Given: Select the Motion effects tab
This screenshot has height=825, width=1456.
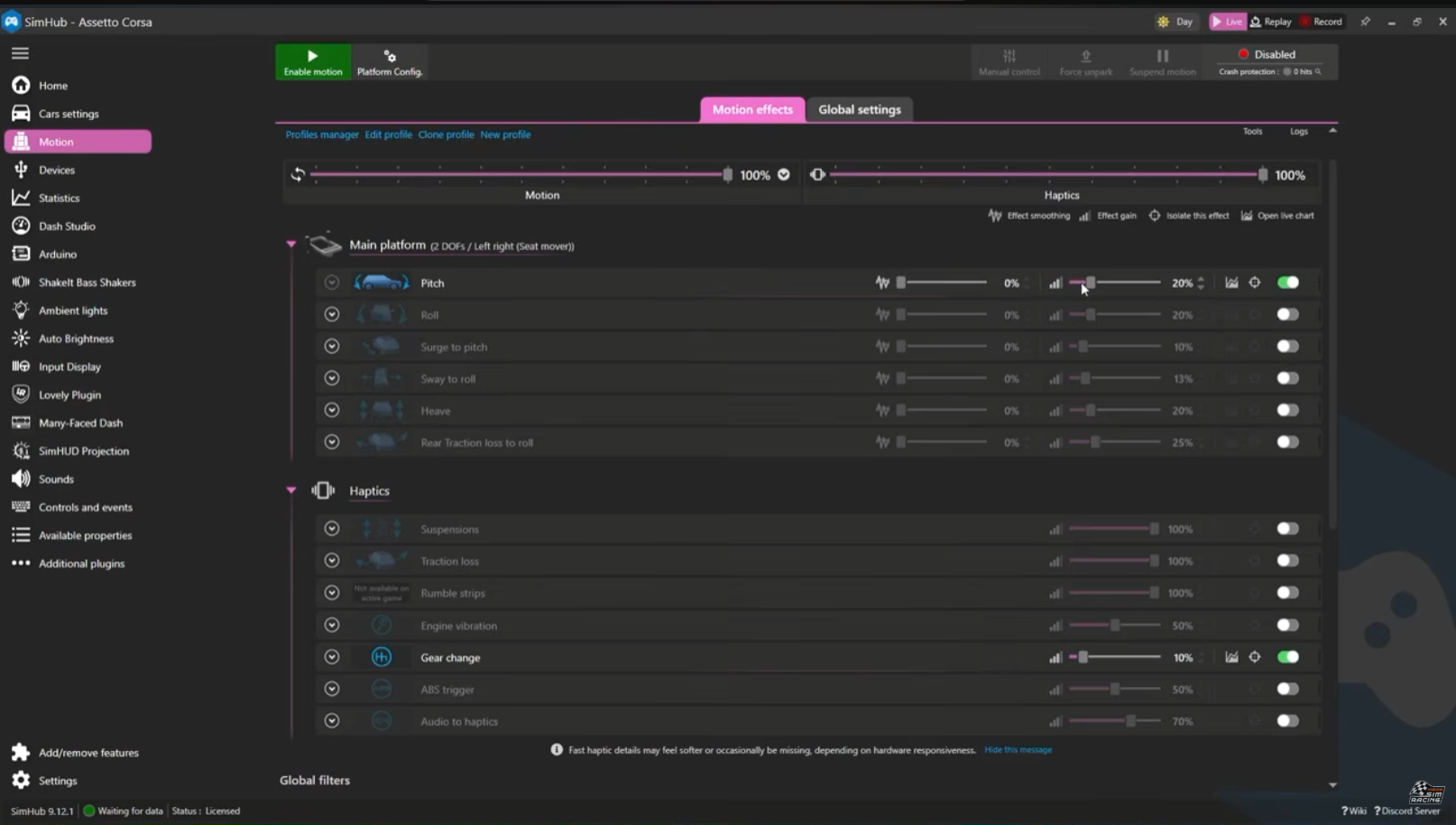Looking at the screenshot, I should click(752, 109).
